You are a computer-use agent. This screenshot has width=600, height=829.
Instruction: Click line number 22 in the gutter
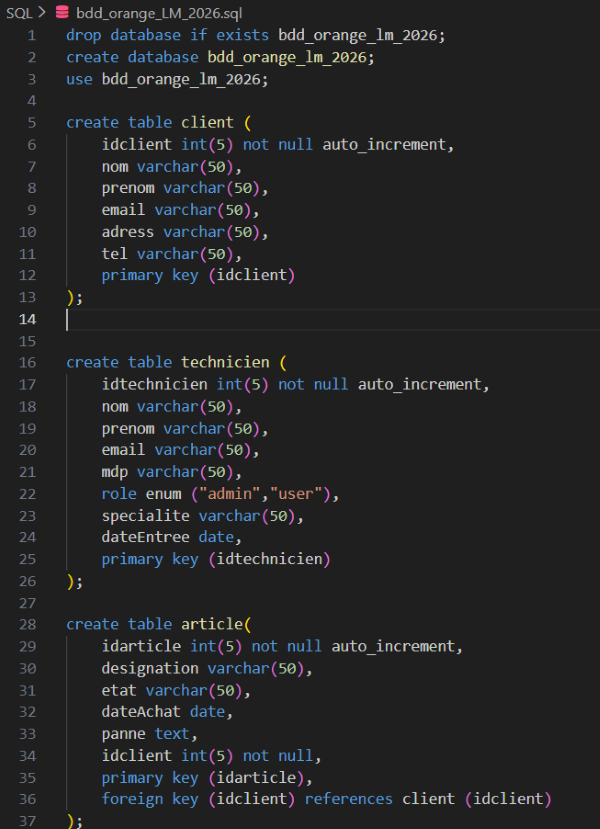tap(27, 494)
